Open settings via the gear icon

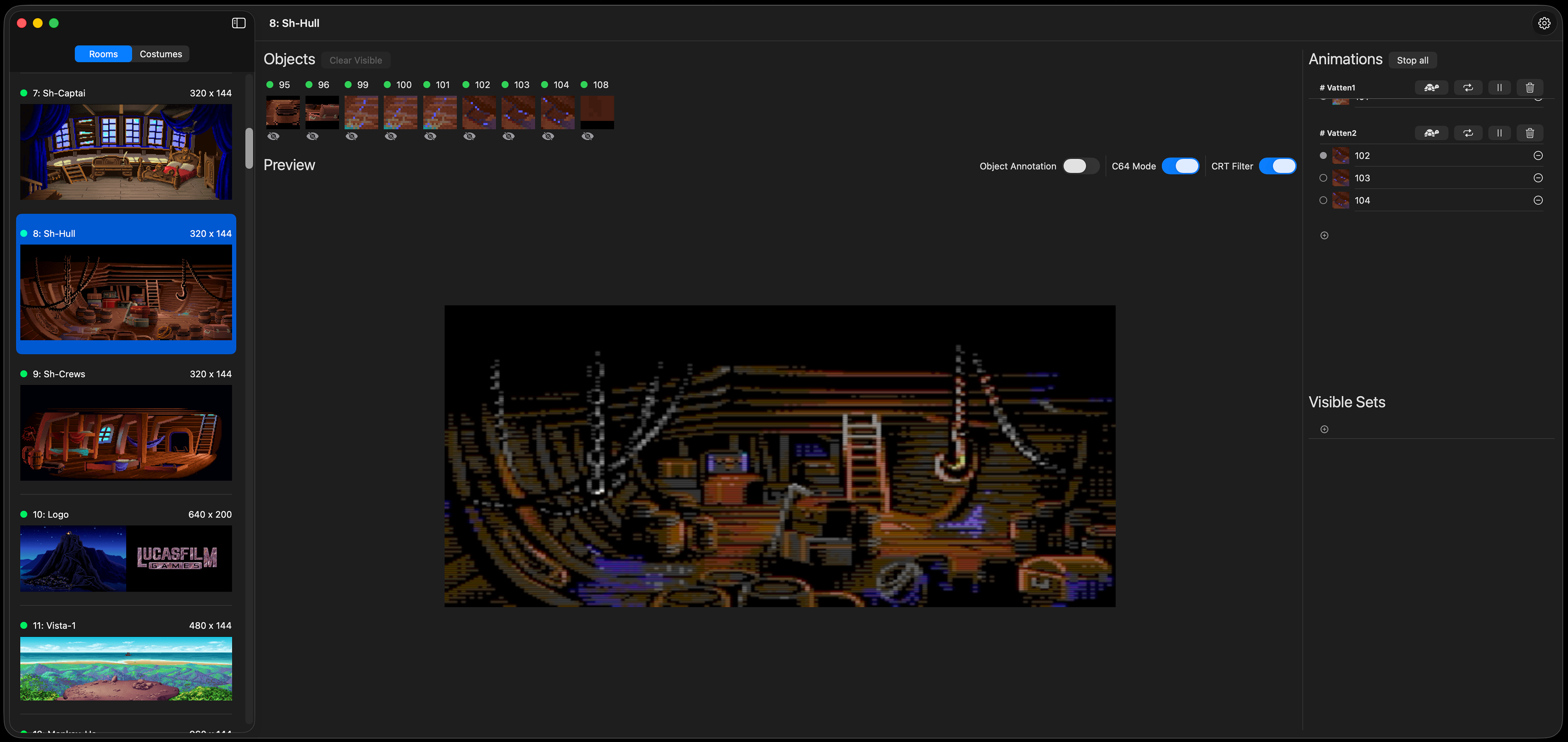click(1543, 23)
